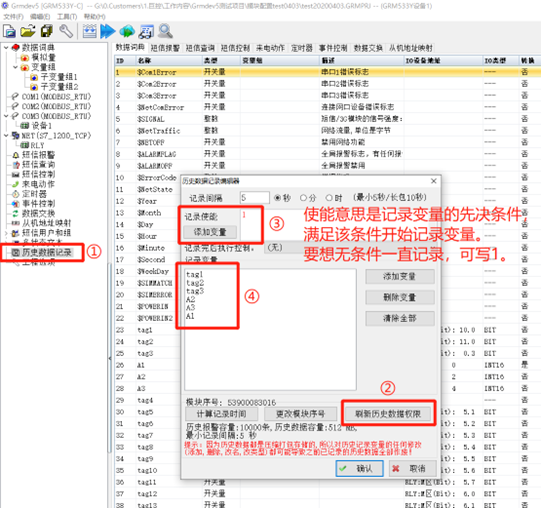
Task: Switch to the 定时器 tab
Action: coord(302,48)
